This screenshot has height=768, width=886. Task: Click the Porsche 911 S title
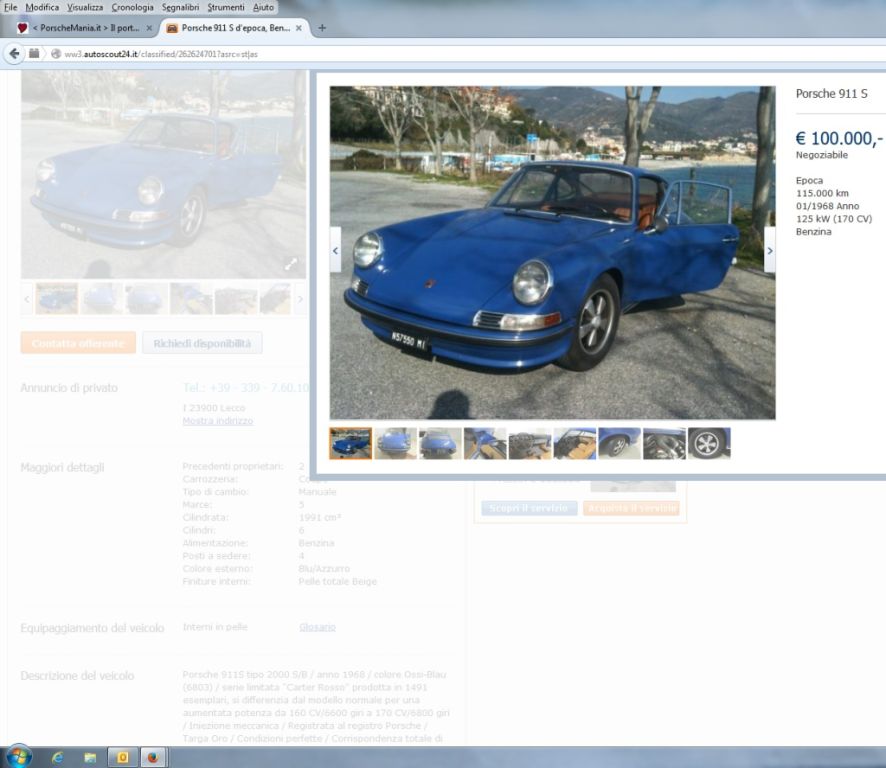[x=831, y=94]
